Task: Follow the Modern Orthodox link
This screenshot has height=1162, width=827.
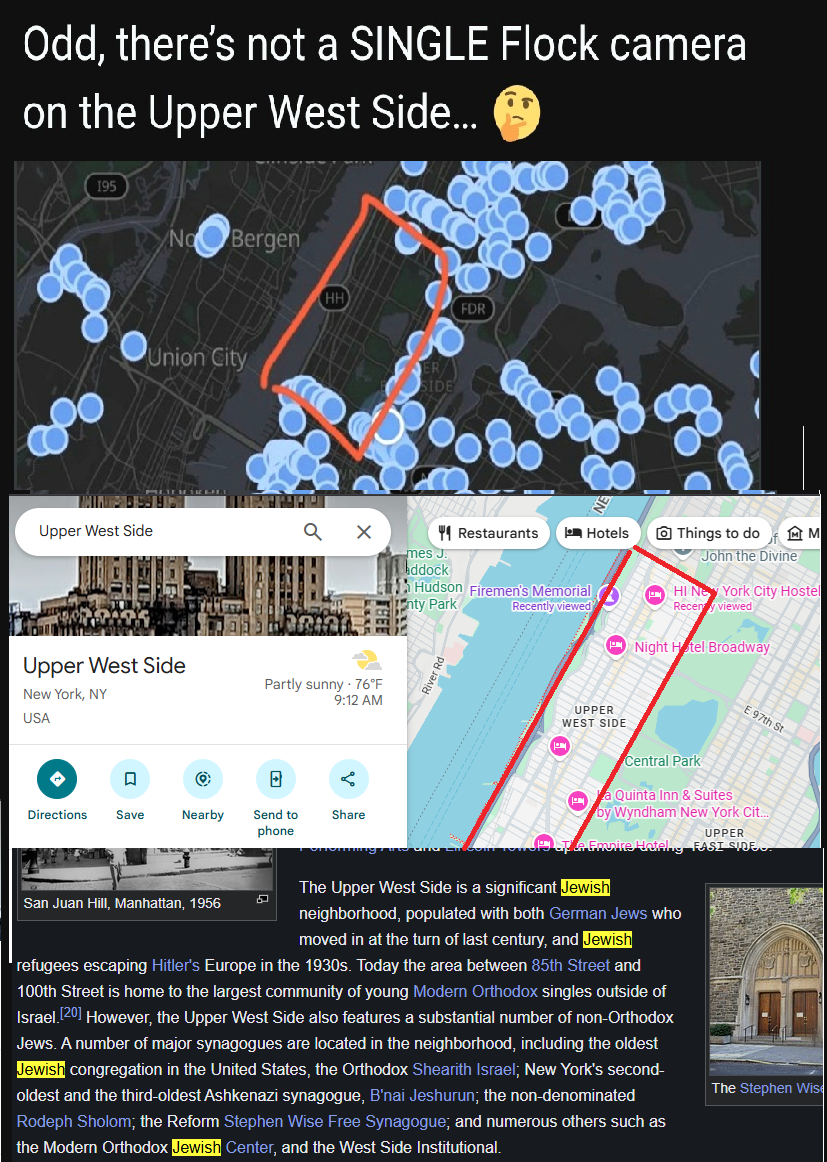Action: pos(475,991)
